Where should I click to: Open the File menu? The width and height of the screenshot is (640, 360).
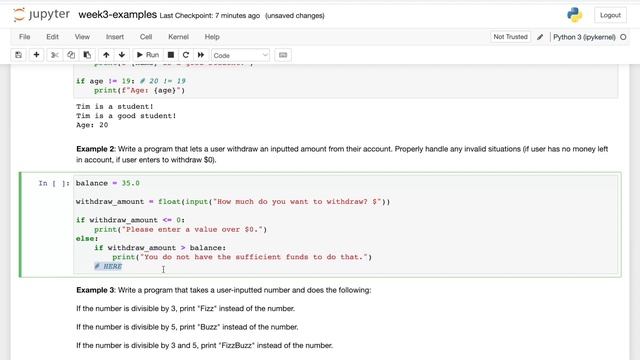24,37
